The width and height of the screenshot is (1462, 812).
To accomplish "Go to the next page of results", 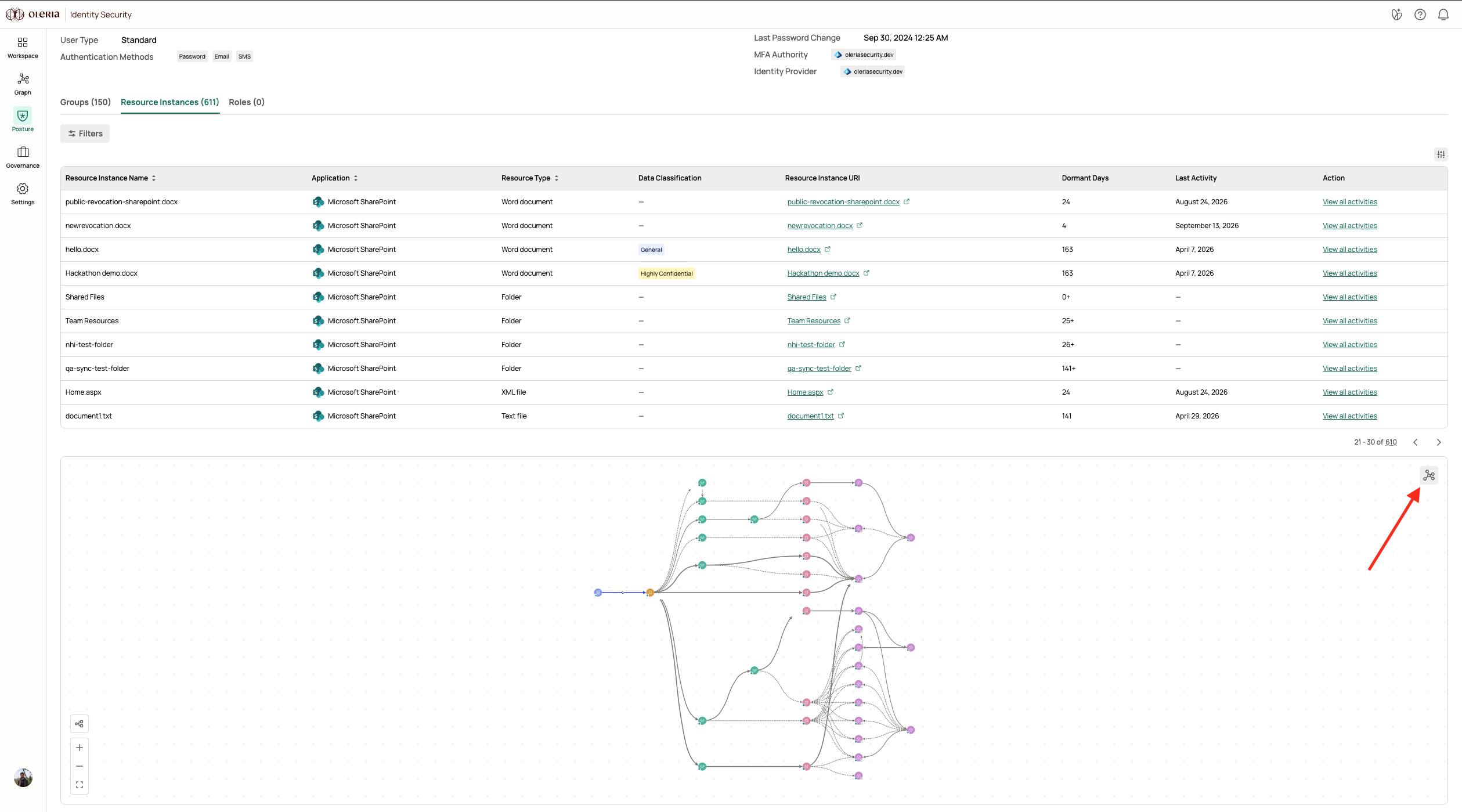I will pos(1439,442).
